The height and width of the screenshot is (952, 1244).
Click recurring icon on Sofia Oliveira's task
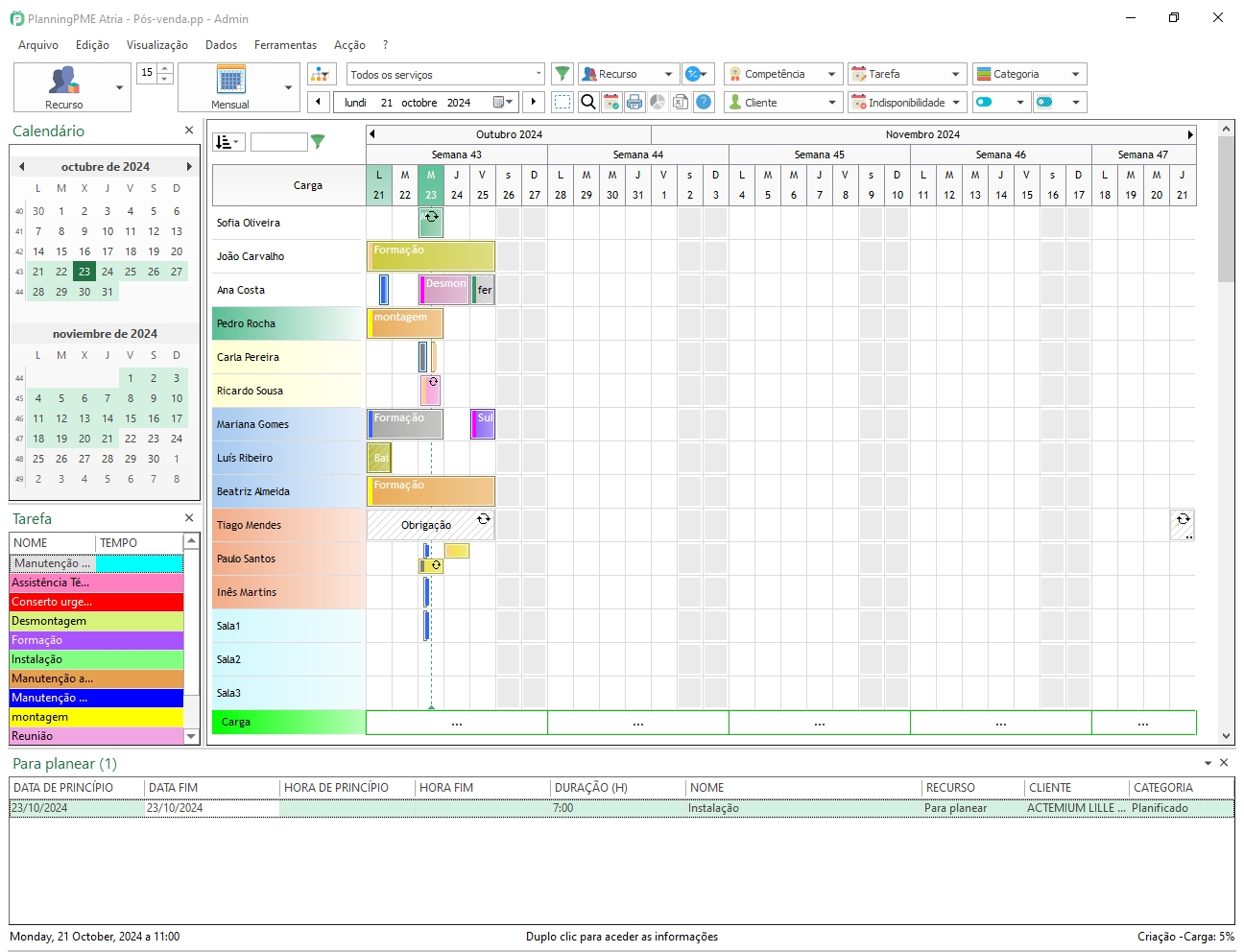click(432, 217)
